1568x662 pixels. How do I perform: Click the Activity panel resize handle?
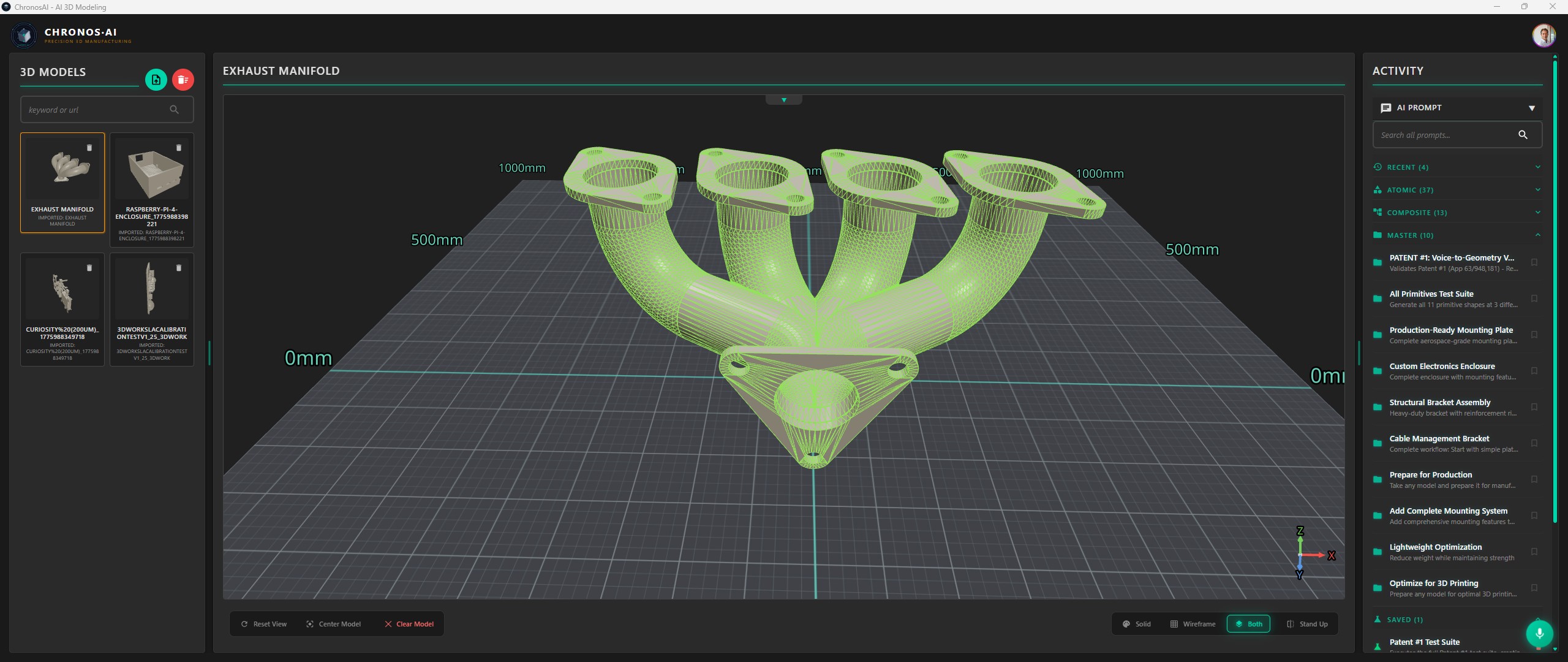pyautogui.click(x=1359, y=353)
